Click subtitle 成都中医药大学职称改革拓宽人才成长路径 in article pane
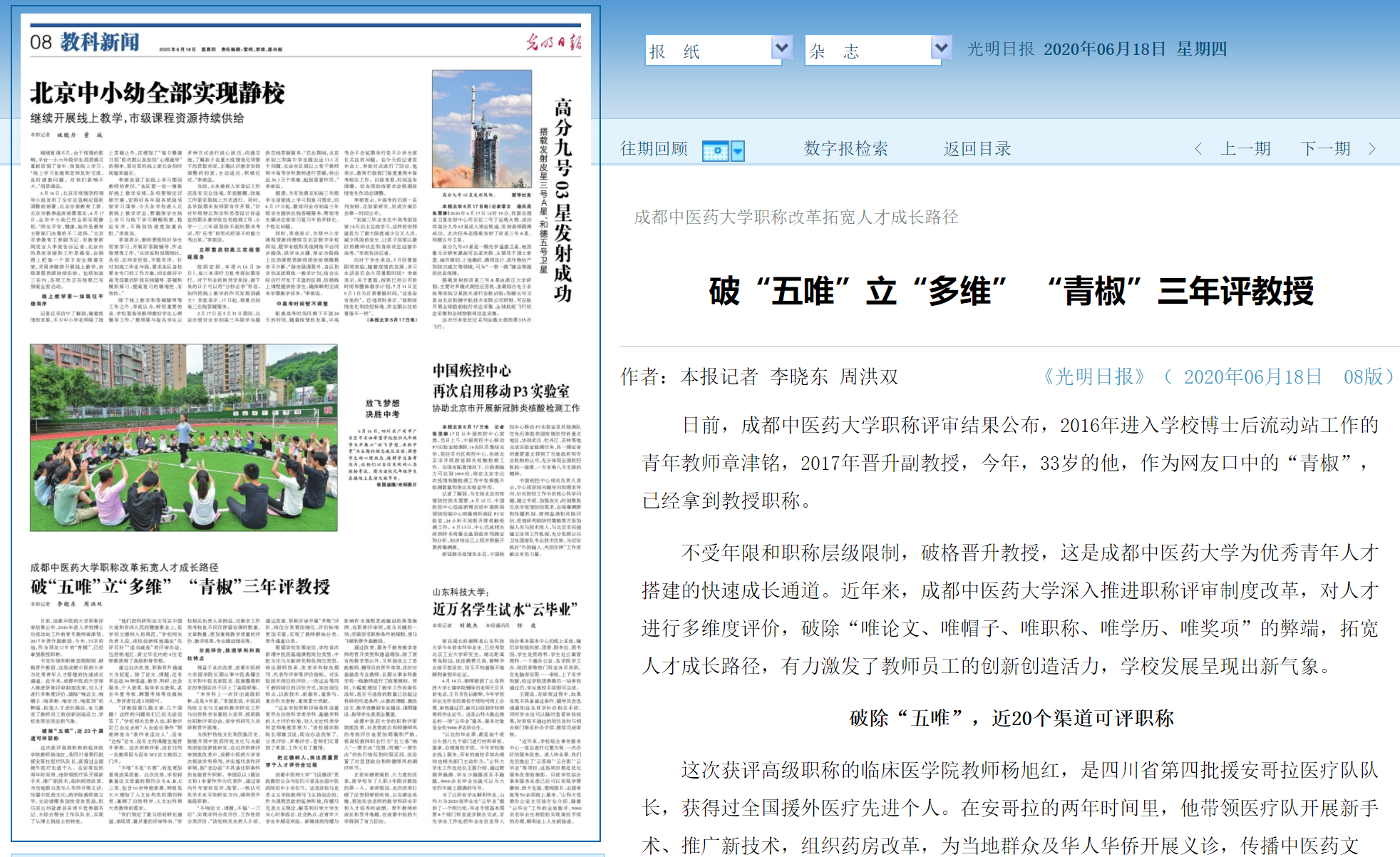 (796, 217)
